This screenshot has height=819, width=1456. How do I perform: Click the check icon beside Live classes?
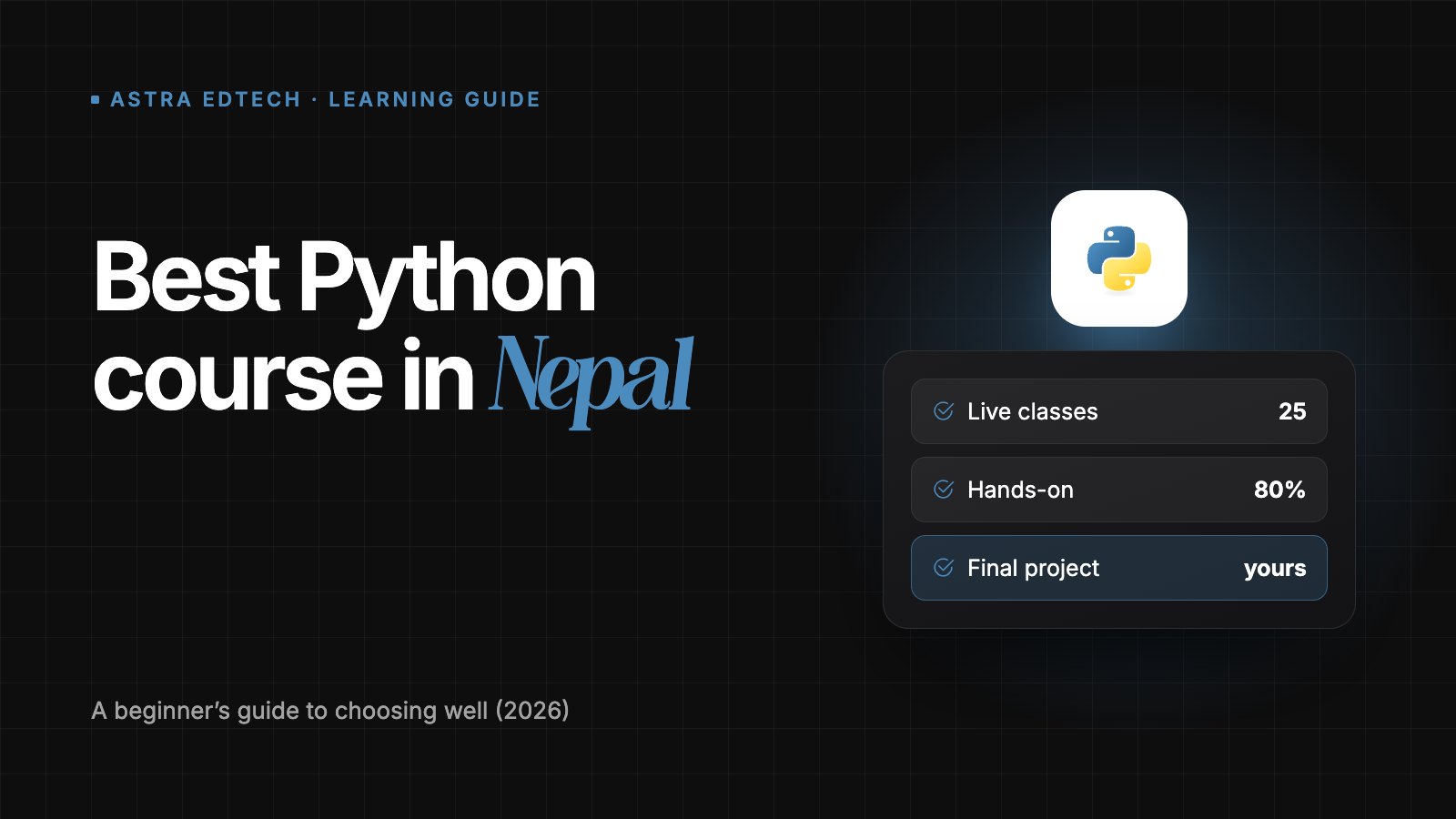[x=944, y=411]
